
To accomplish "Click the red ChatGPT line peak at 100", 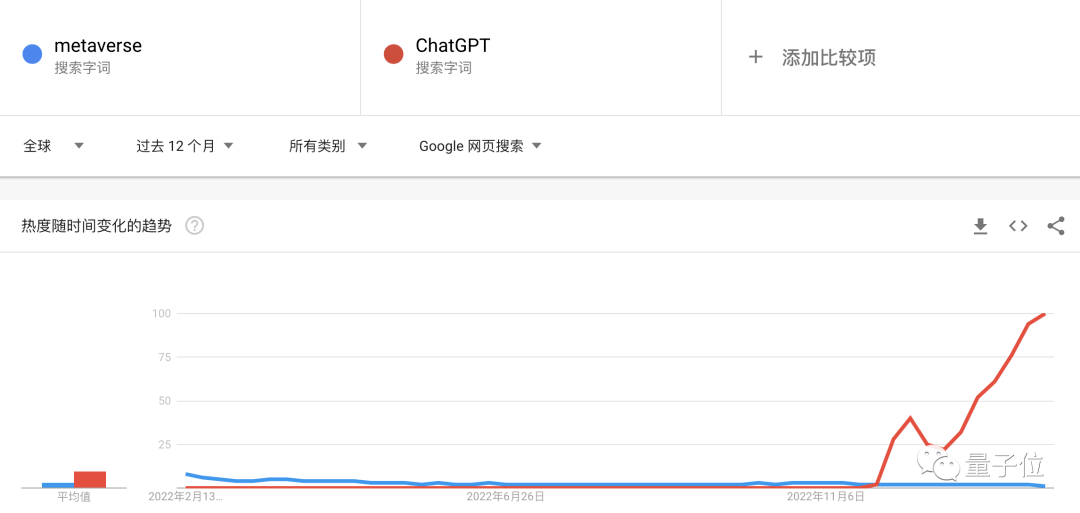I will tap(1045, 315).
